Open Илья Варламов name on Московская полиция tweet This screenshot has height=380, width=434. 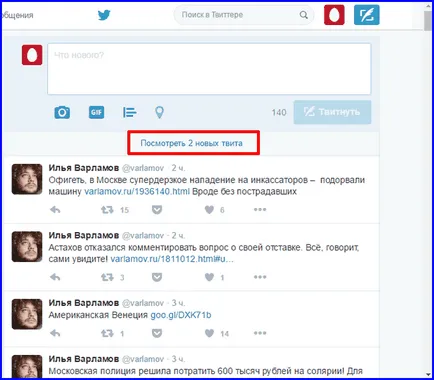click(84, 359)
